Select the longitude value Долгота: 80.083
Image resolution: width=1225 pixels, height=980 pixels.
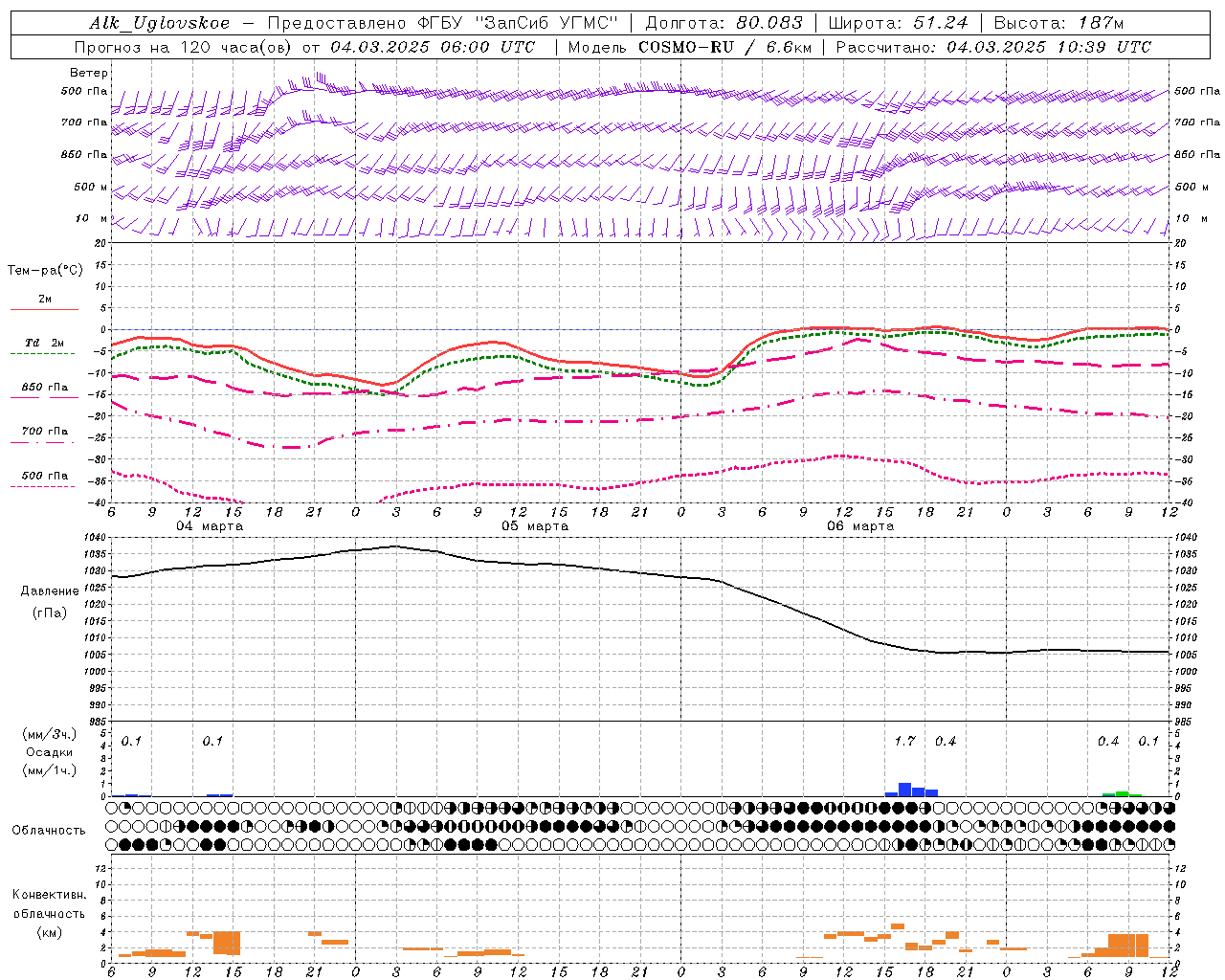725,24
